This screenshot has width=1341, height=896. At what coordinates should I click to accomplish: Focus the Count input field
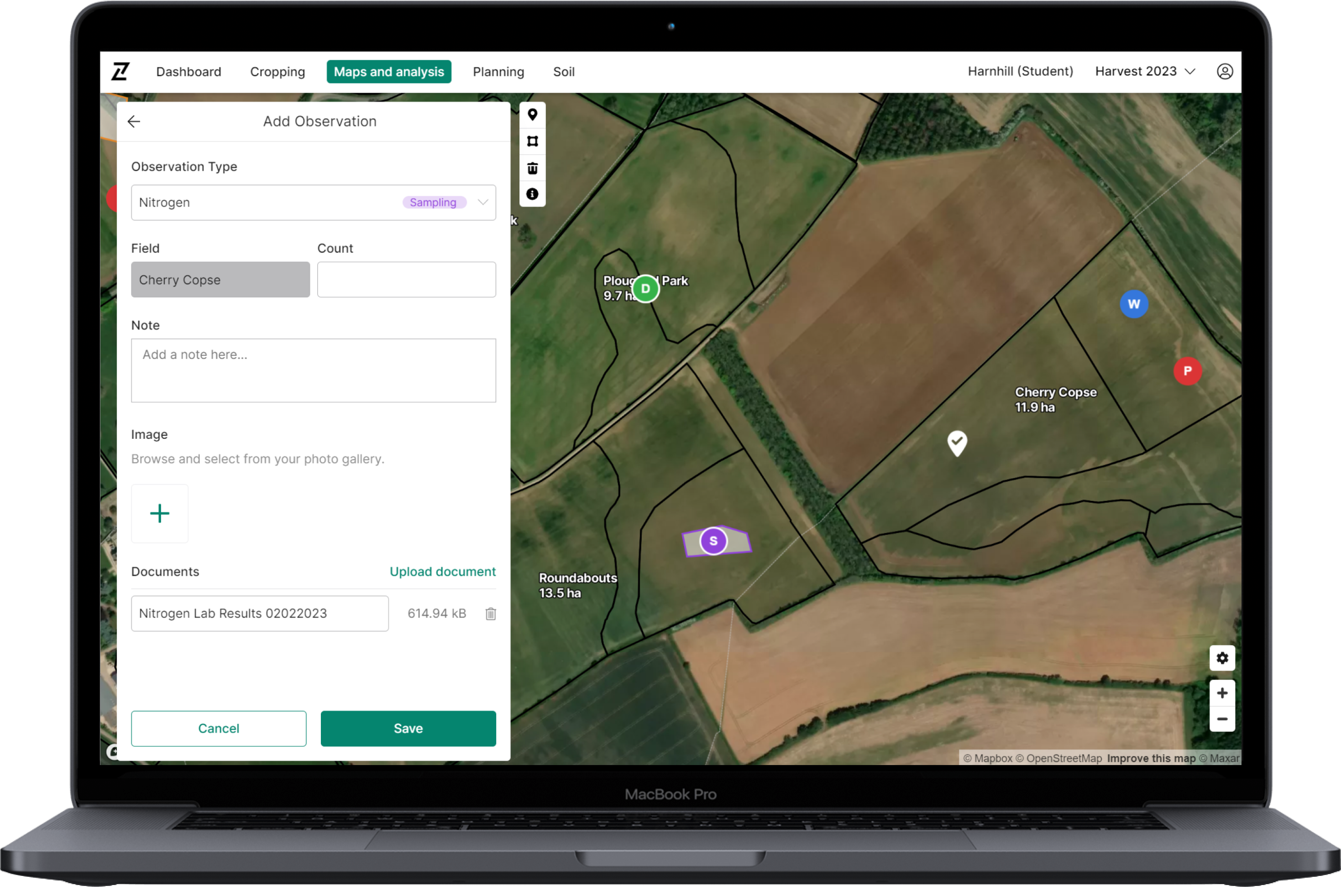406,279
